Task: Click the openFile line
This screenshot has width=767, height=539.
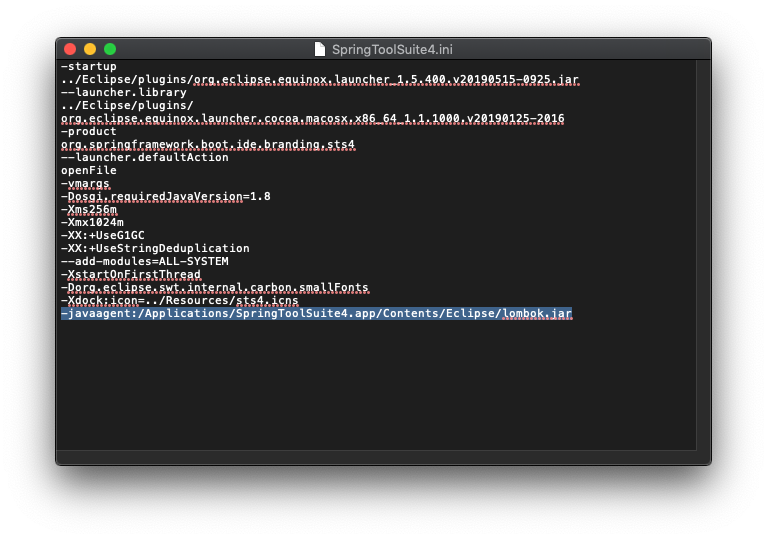Action: coord(89,170)
